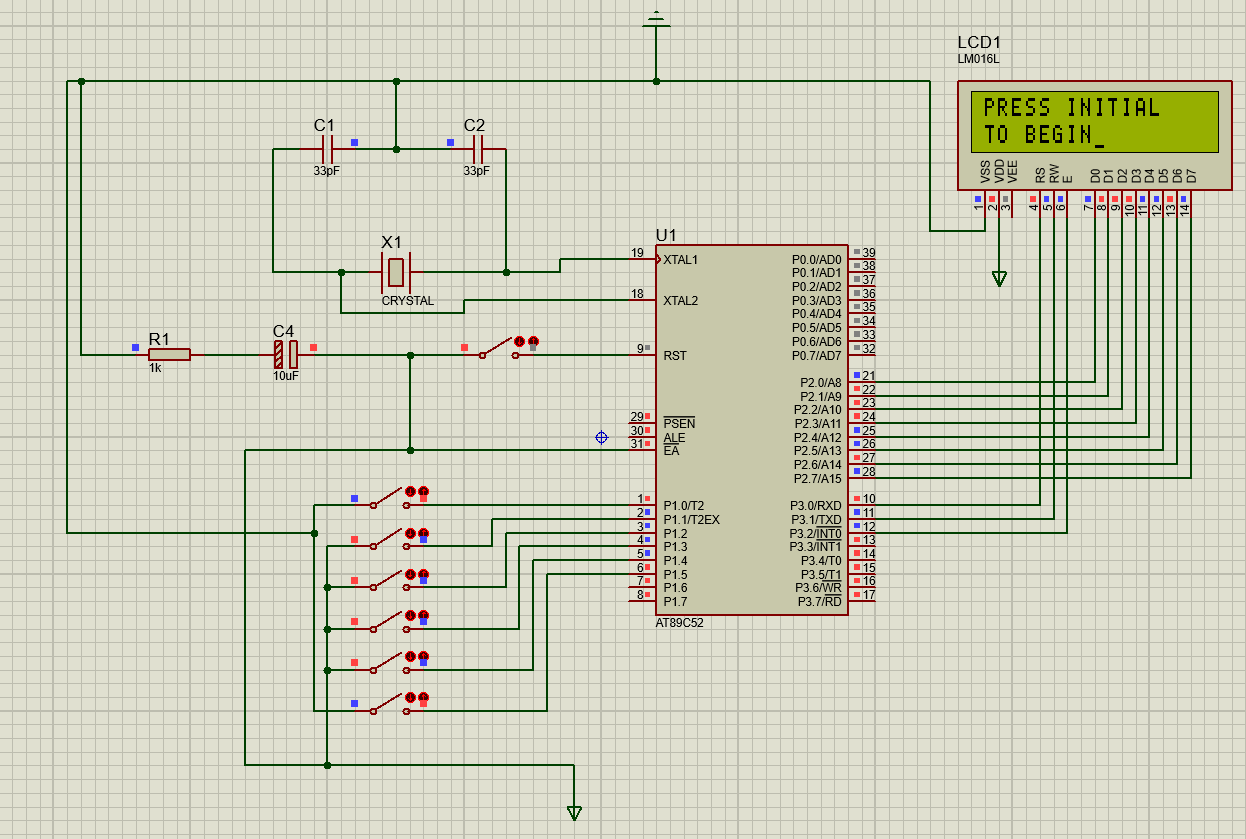Select the ground arrow below LCD pin 2
1246x839 pixels.
[999, 278]
